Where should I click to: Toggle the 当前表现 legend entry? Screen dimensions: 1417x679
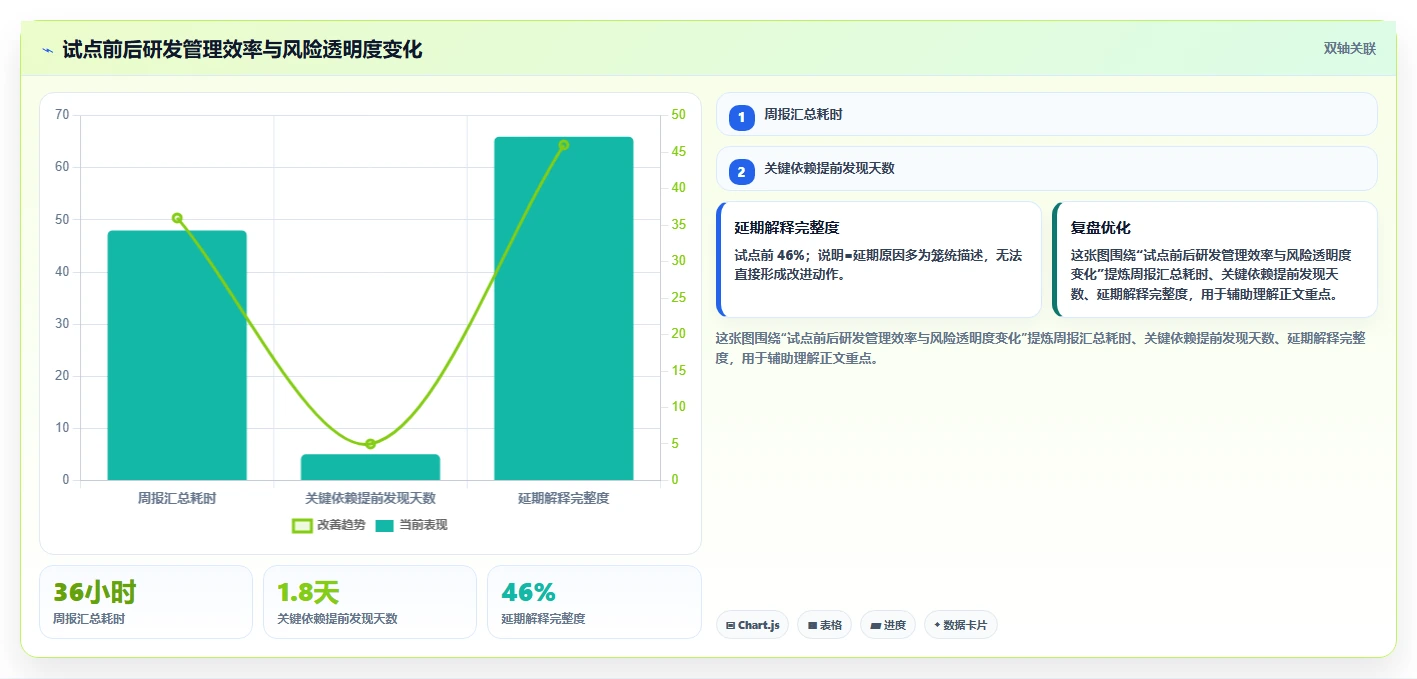(411, 525)
